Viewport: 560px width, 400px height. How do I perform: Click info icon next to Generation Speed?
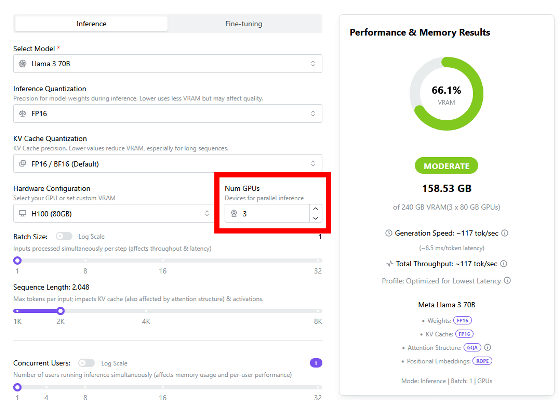click(504, 233)
